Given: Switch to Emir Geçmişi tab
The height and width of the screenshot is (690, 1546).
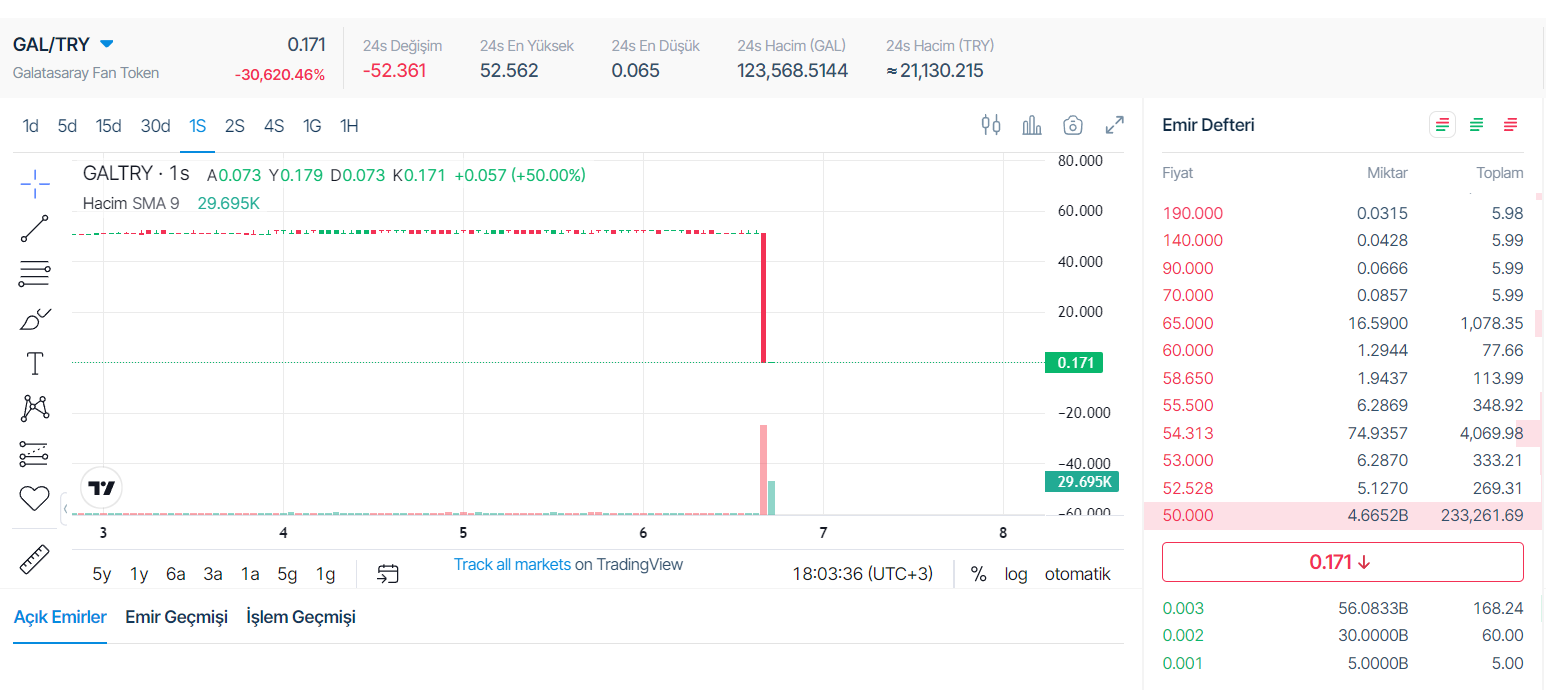Looking at the screenshot, I should point(176,617).
